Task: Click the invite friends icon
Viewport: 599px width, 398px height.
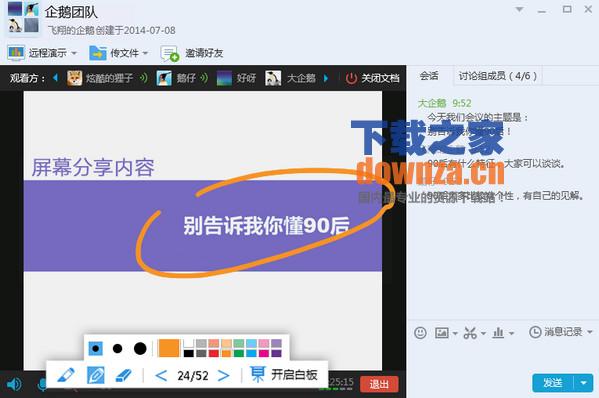Action: (x=170, y=53)
